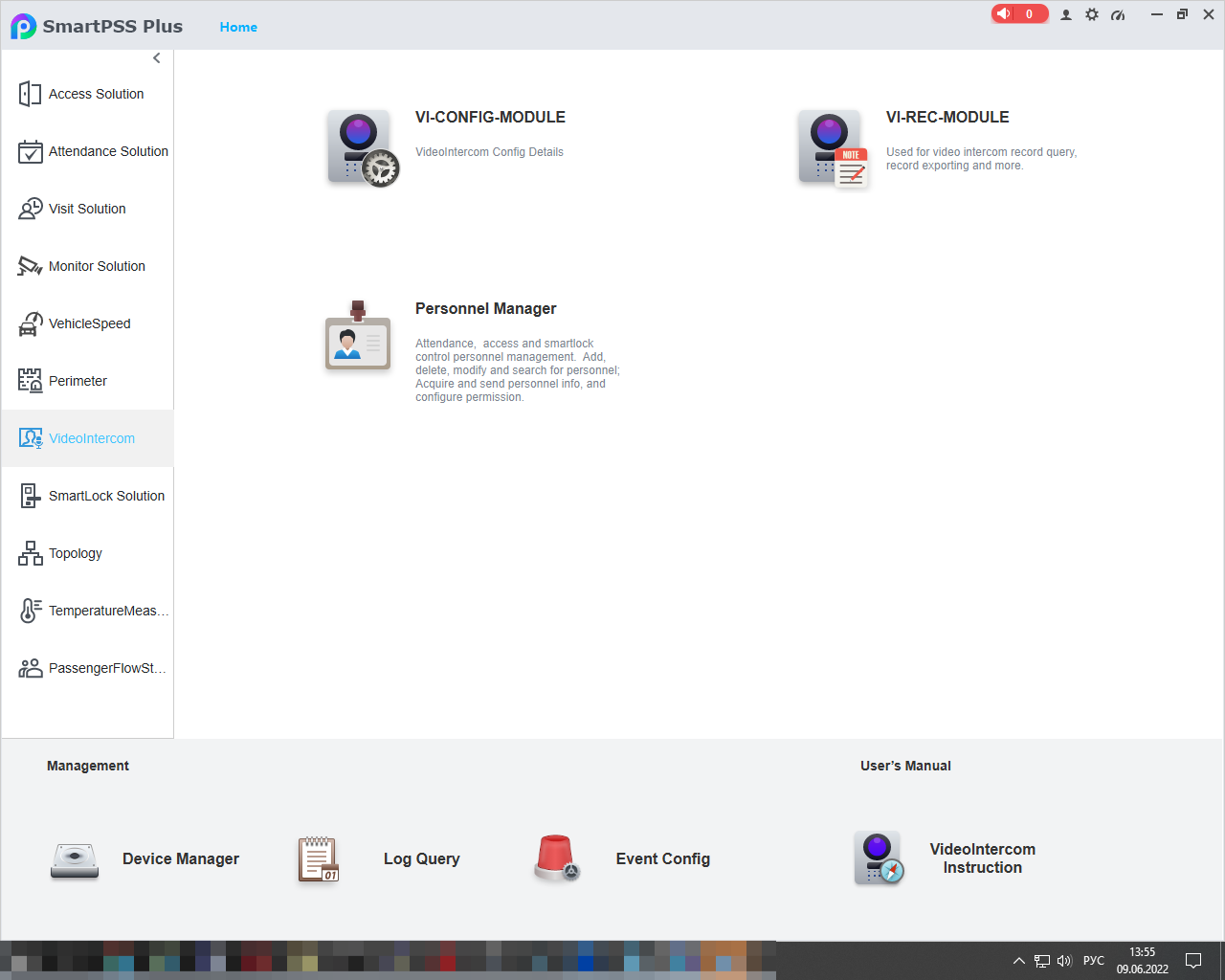Click the Device Manager disk icon

[x=75, y=859]
